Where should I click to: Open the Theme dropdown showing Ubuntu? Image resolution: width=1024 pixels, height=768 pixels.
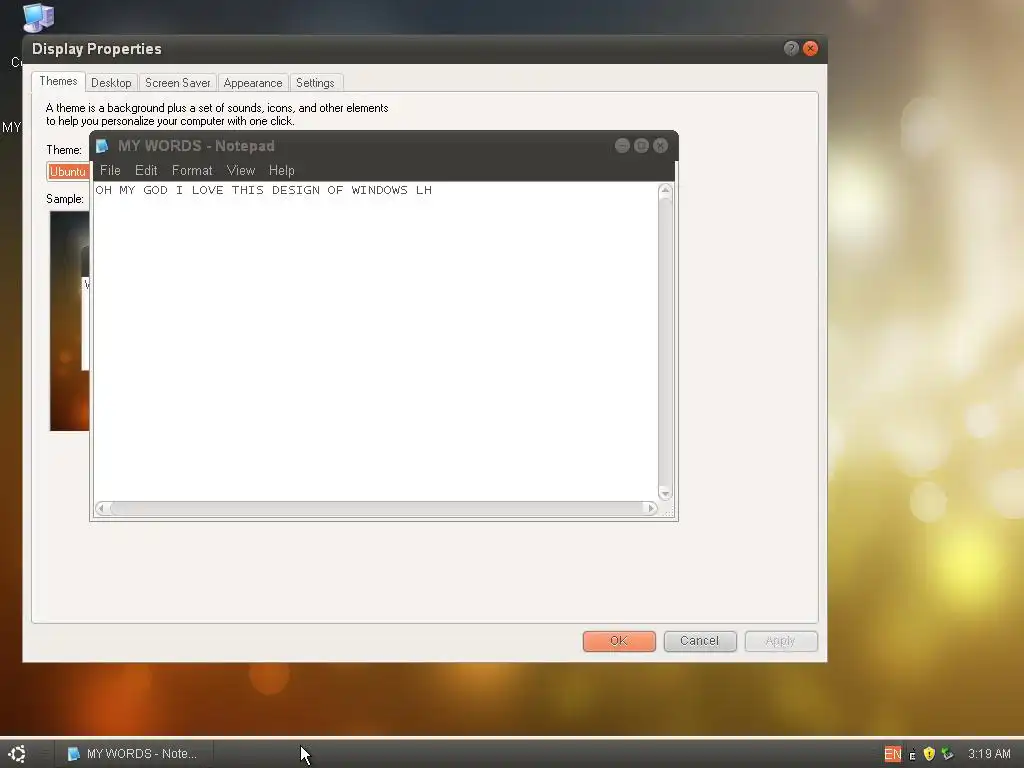pos(68,172)
